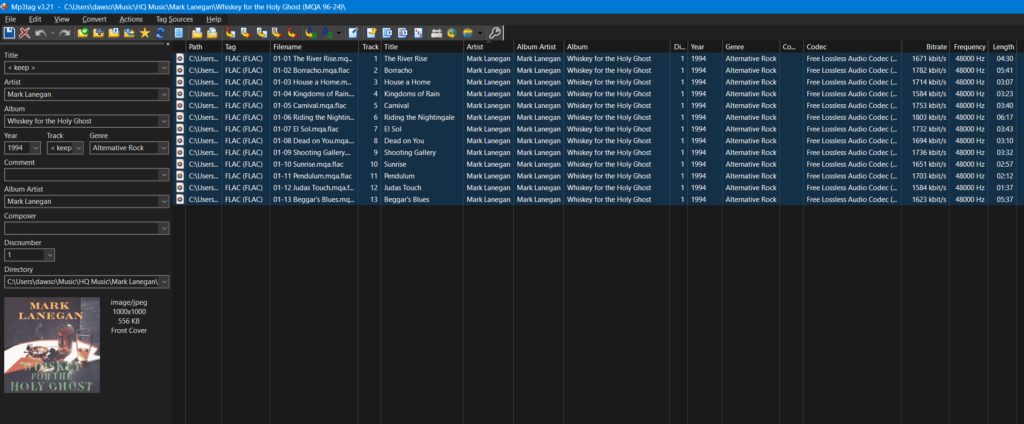This screenshot has height=424, width=1024.
Task: Redo the last undone change
Action: tap(65, 33)
